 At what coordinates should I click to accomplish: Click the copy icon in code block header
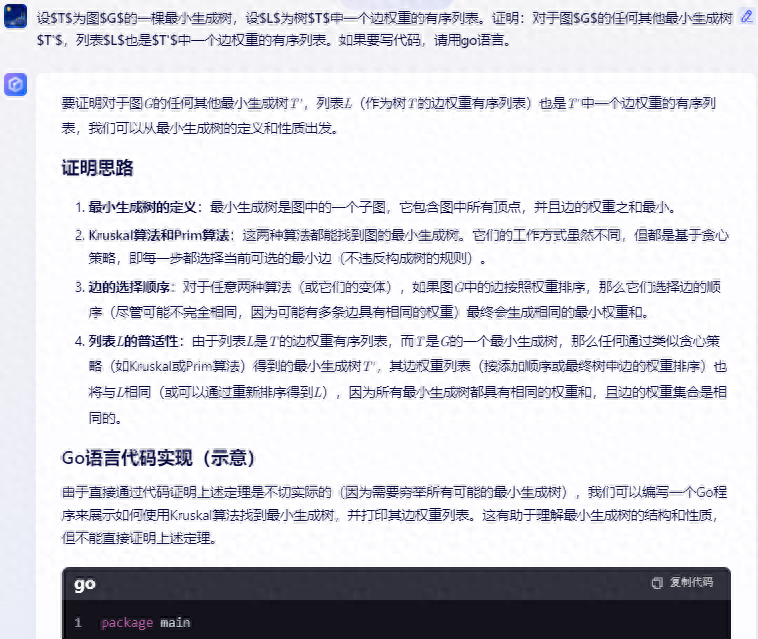point(657,582)
